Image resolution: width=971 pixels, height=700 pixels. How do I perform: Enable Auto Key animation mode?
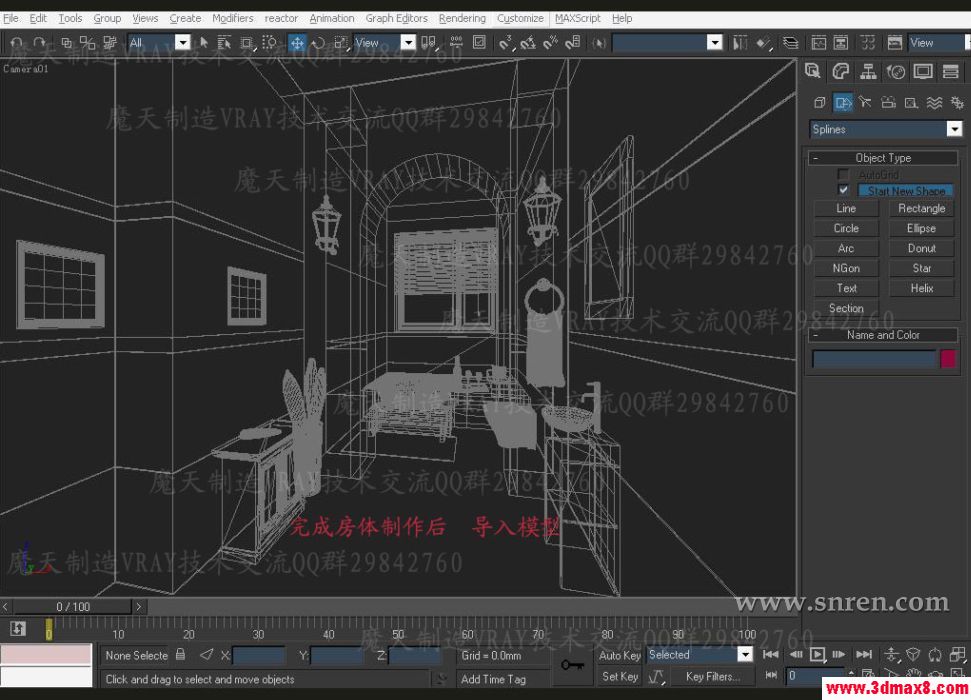pyautogui.click(x=619, y=655)
